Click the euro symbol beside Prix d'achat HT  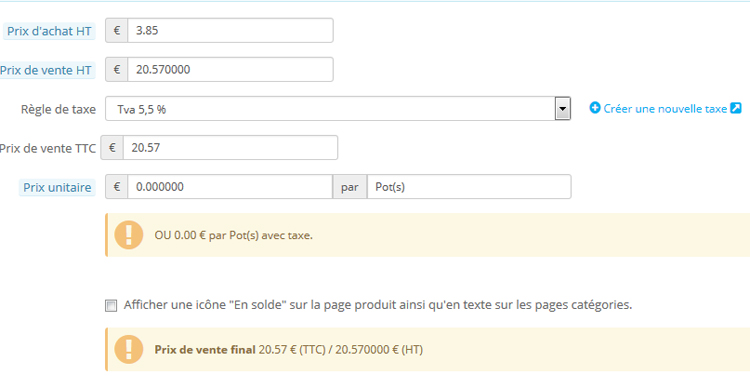[116, 31]
